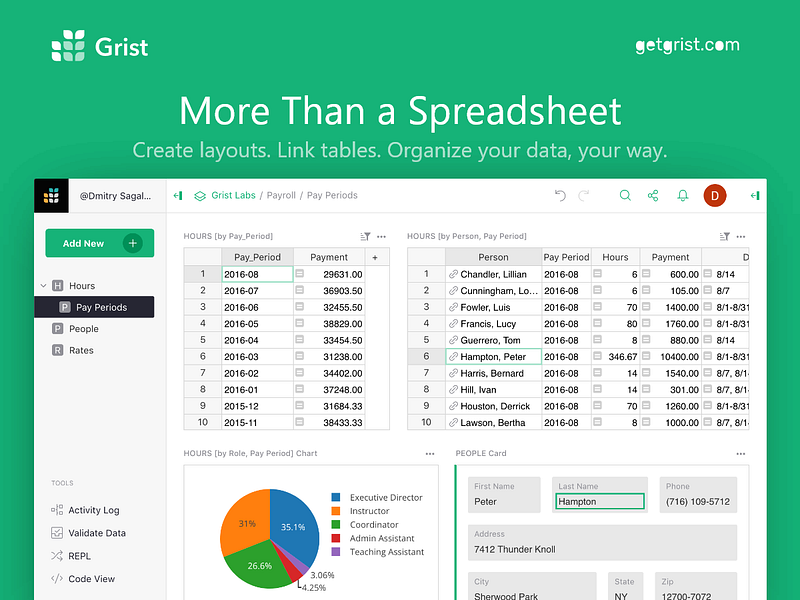Screen dimensions: 800x600
Task: Click the Activity Log tool icon
Action: pos(57,510)
